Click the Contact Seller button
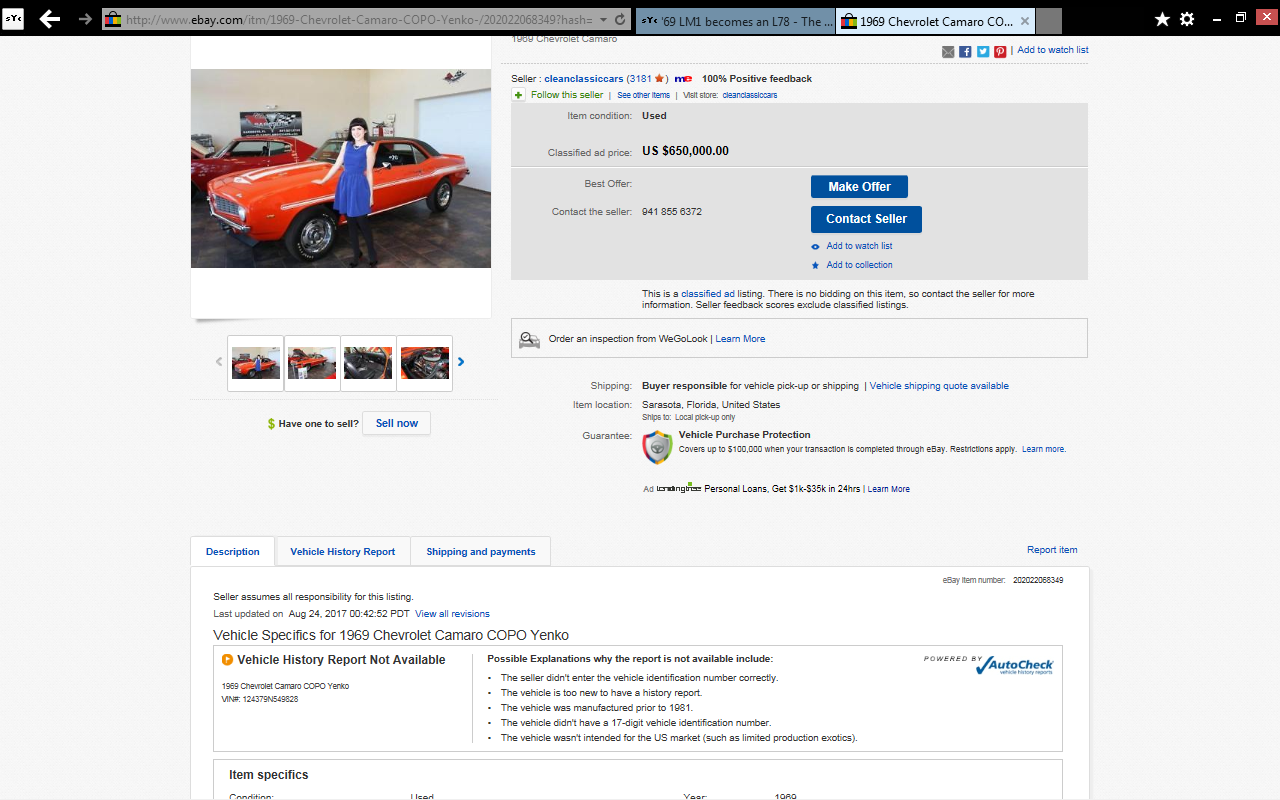1280x800 pixels. (x=866, y=219)
